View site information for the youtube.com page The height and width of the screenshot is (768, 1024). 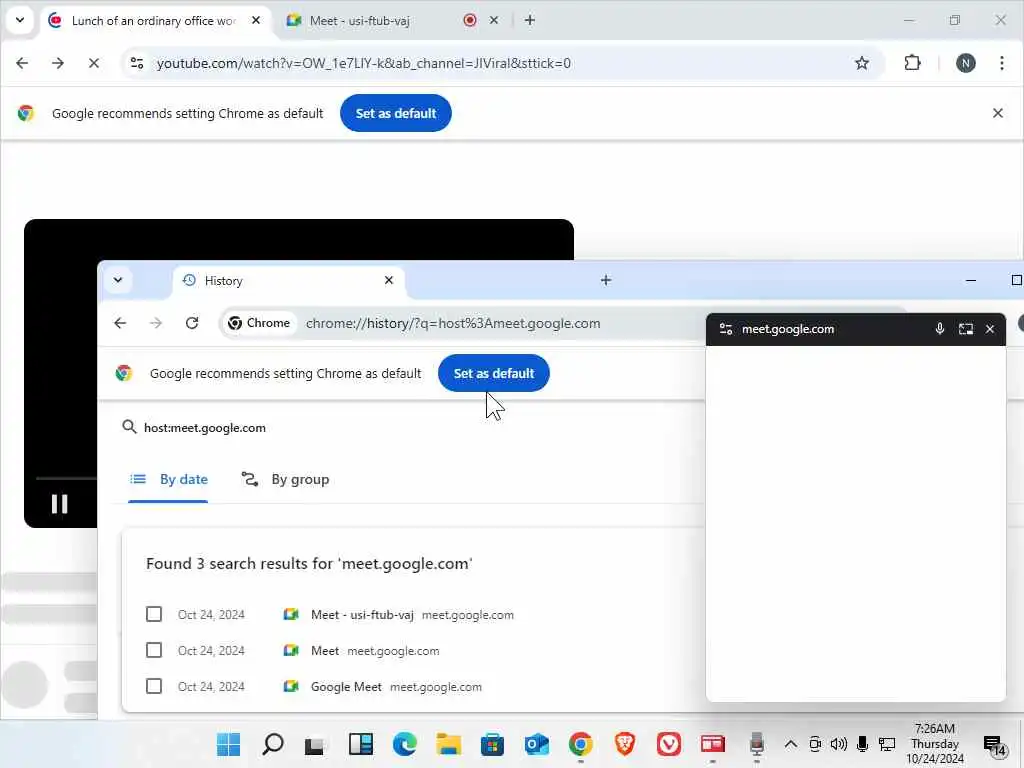pyautogui.click(x=137, y=63)
